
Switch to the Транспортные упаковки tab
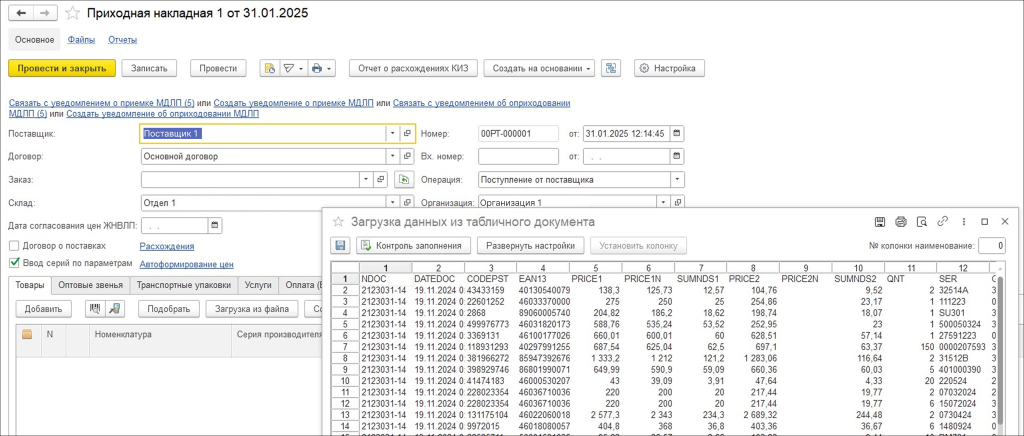183,285
